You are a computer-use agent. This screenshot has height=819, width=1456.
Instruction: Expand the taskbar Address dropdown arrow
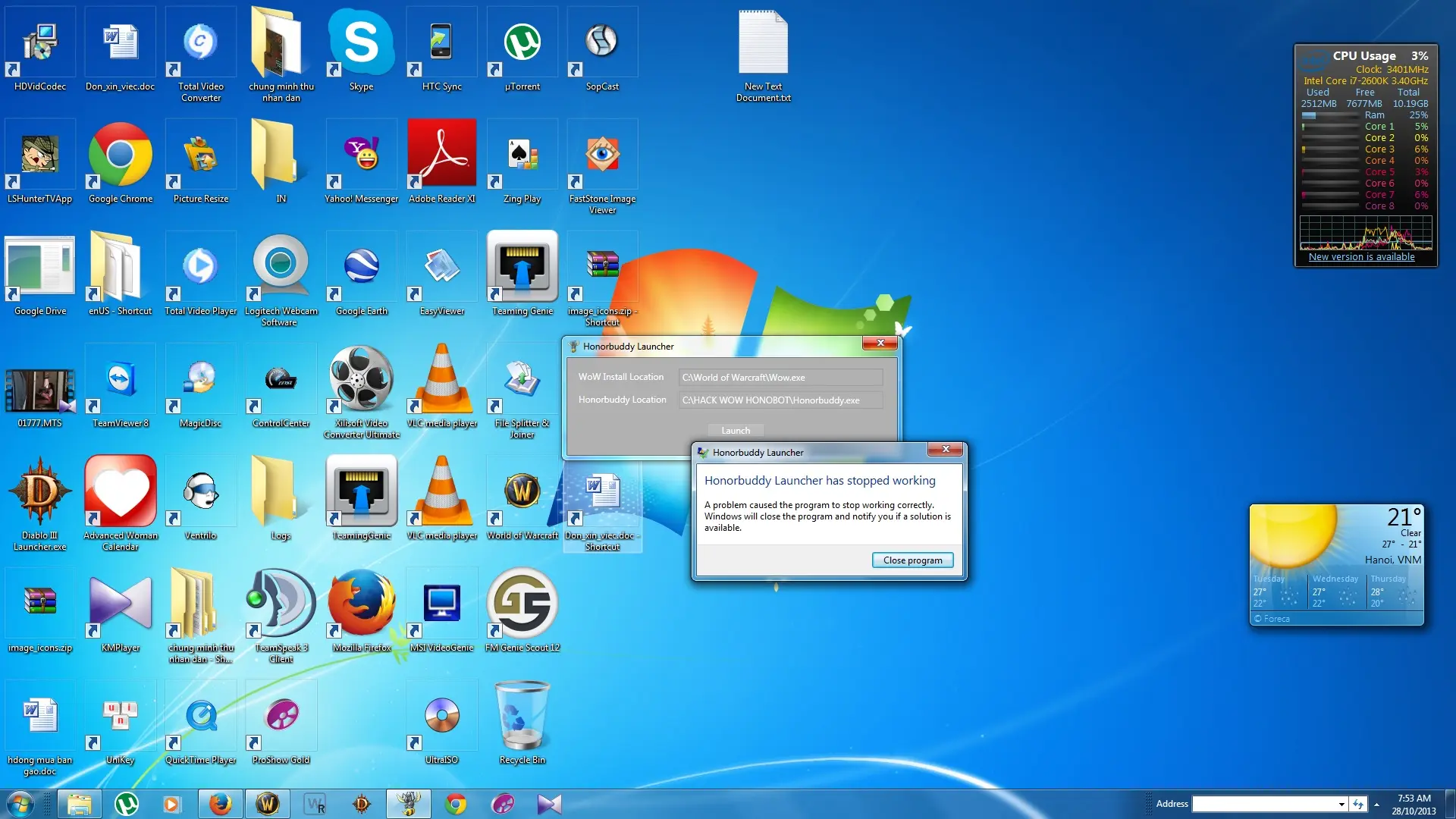tap(1341, 805)
